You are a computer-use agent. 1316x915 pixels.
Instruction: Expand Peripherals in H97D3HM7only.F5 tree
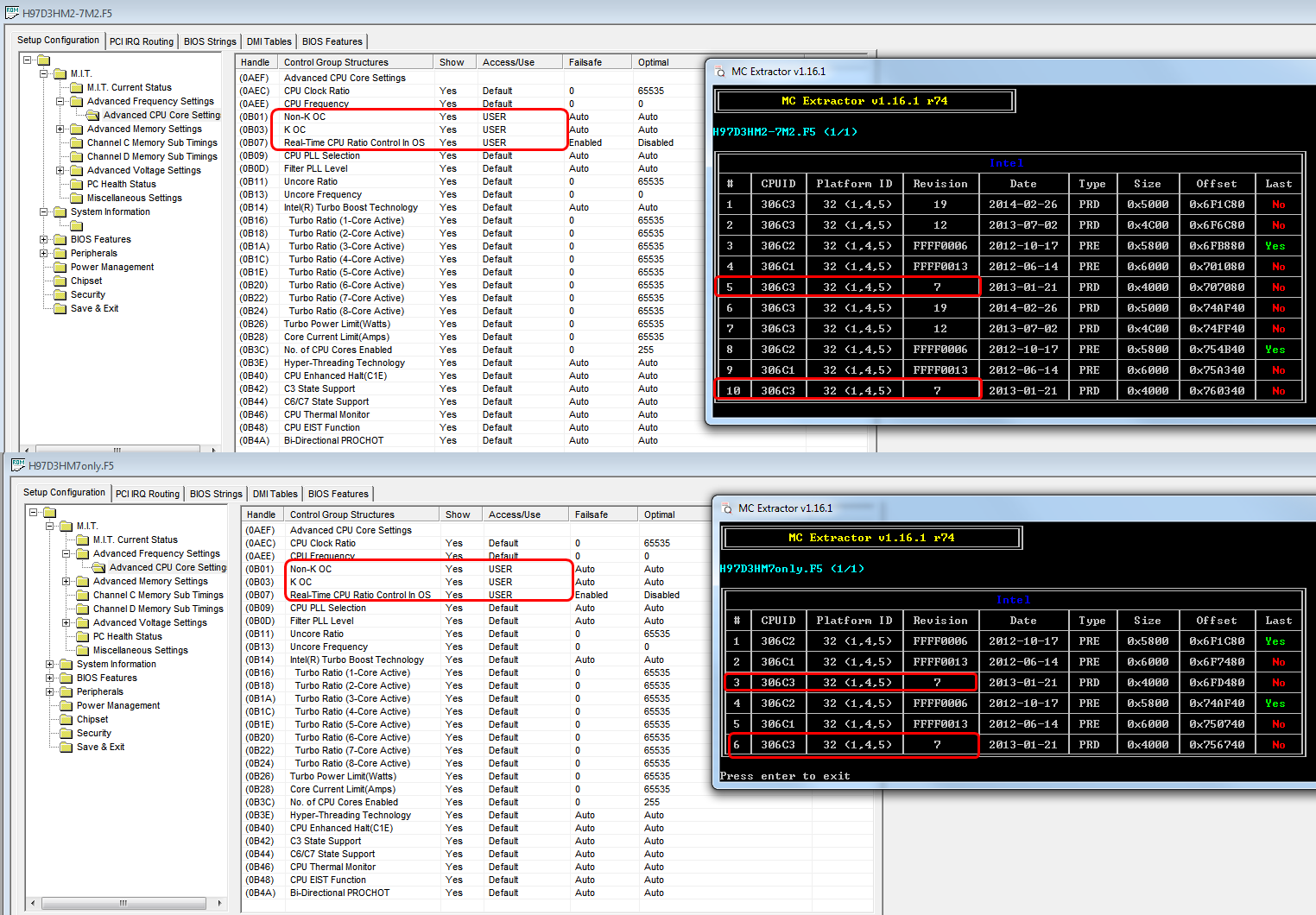click(50, 691)
